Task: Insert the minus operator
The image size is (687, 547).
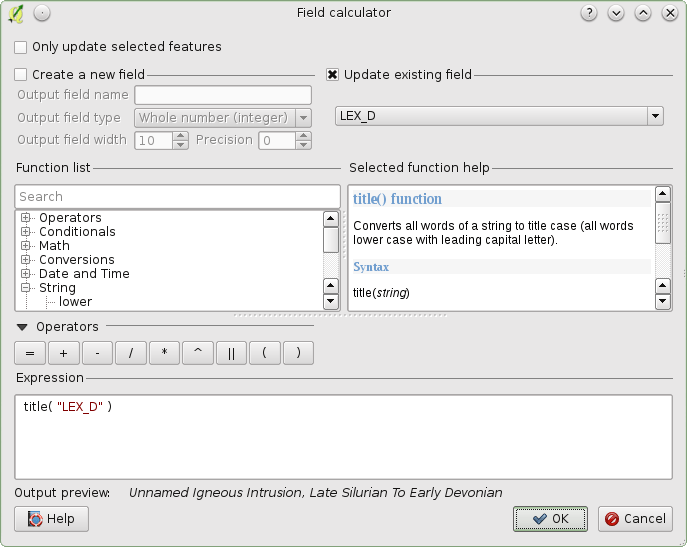Action: tap(97, 353)
